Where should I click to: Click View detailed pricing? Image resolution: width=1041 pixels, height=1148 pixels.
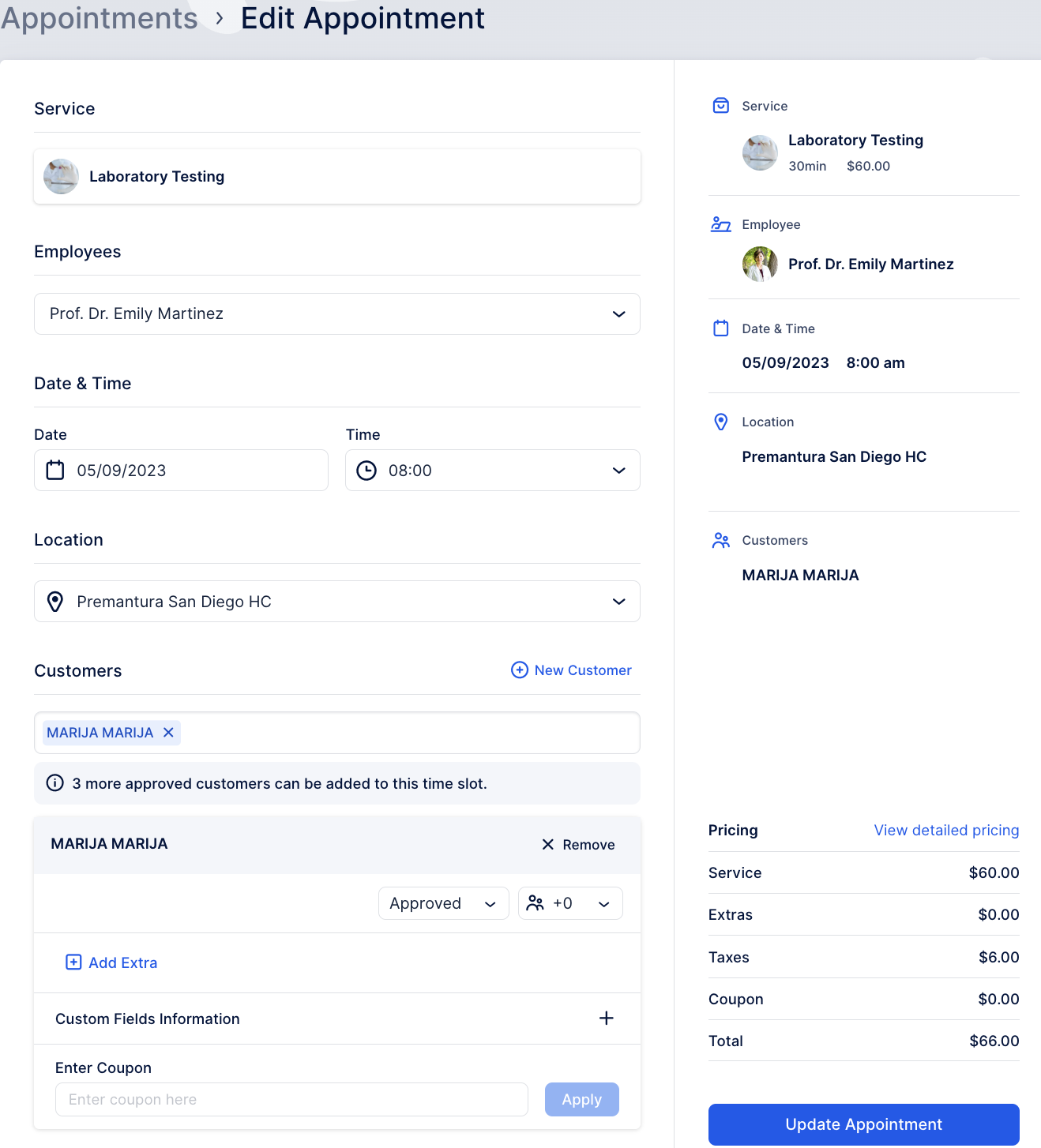pyautogui.click(x=945, y=830)
